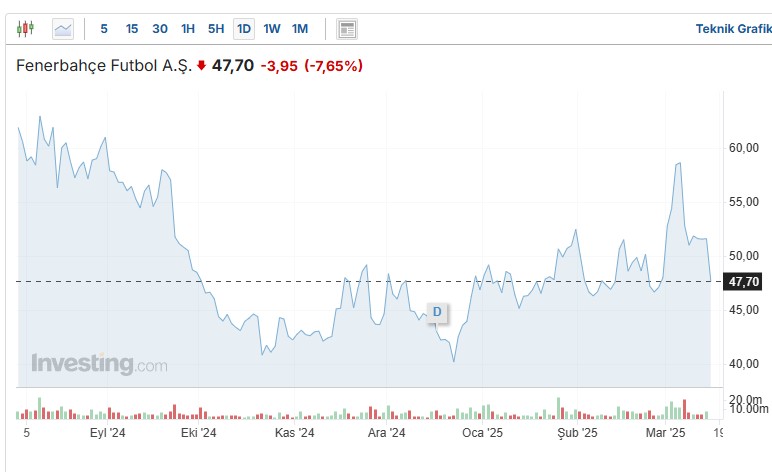Click the Fenerbahçe Futbol A.Ş. title
The width and height of the screenshot is (772, 472).
point(104,65)
